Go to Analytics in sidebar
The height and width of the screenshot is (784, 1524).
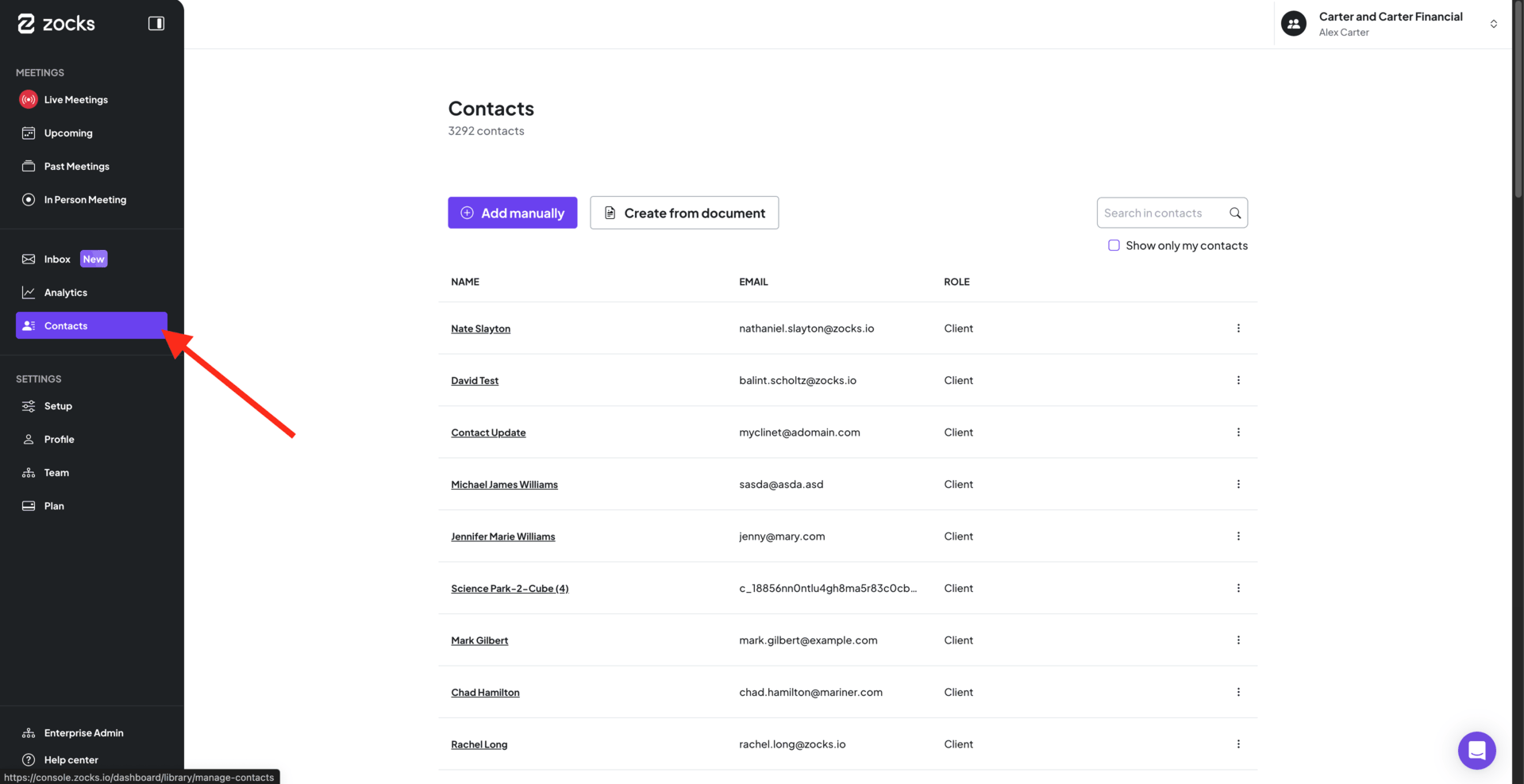66,293
